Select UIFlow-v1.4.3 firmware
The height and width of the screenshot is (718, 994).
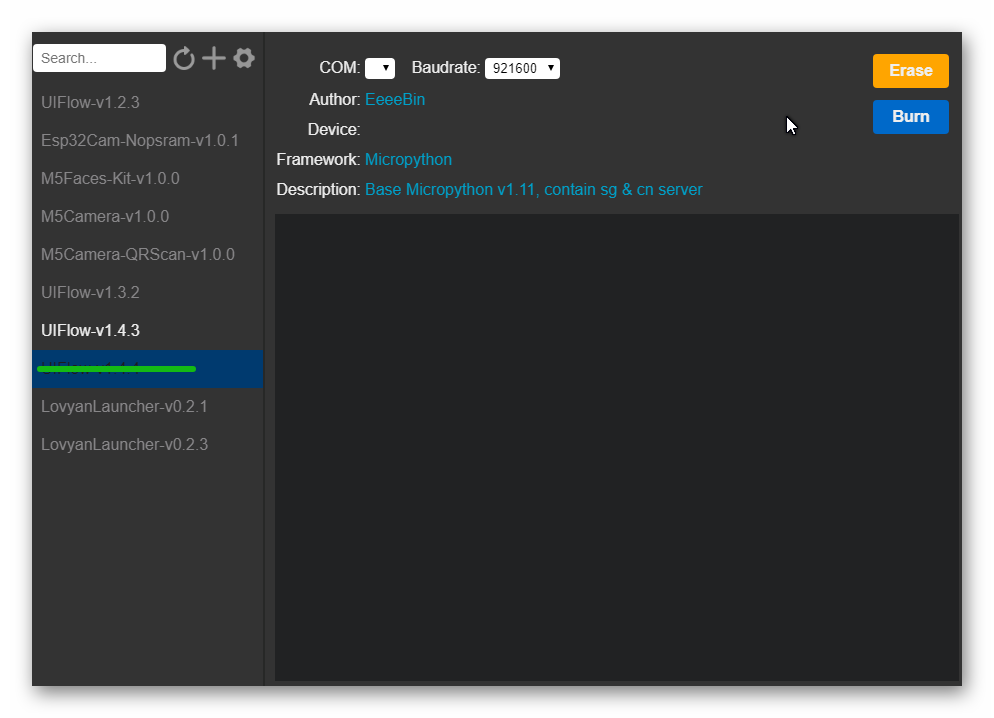point(90,330)
